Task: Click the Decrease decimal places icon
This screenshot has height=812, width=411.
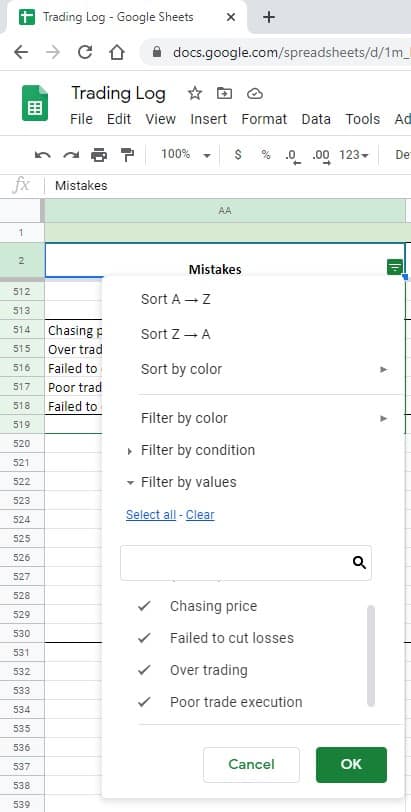Action: (293, 155)
